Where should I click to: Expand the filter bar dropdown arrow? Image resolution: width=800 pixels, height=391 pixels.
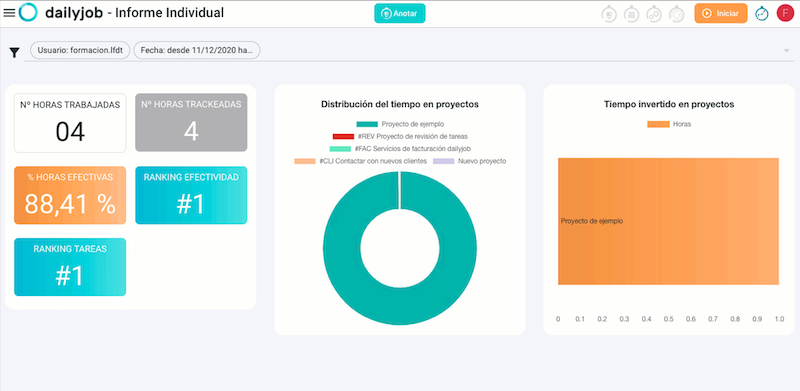click(786, 51)
